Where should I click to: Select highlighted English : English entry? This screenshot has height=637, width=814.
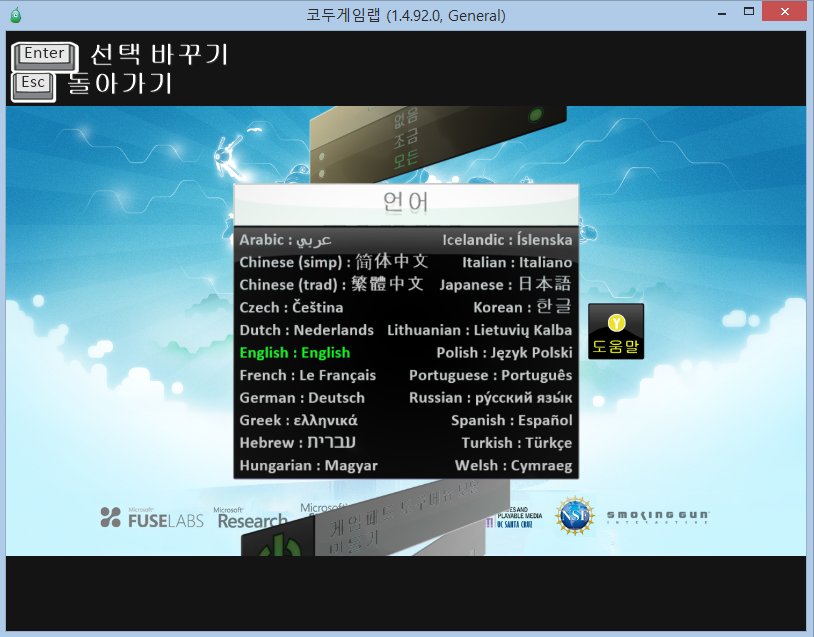[x=294, y=353]
